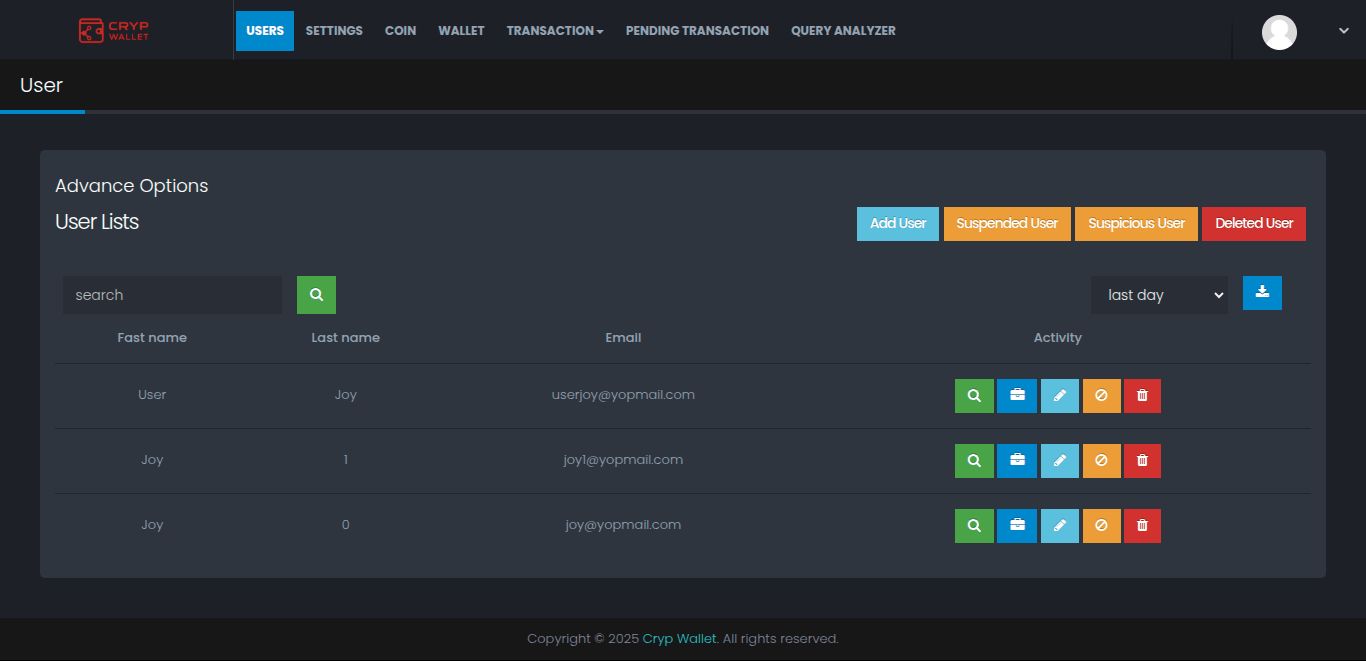This screenshot has width=1366, height=661.
Task: Click the green search magnifier button
Action: click(x=316, y=295)
